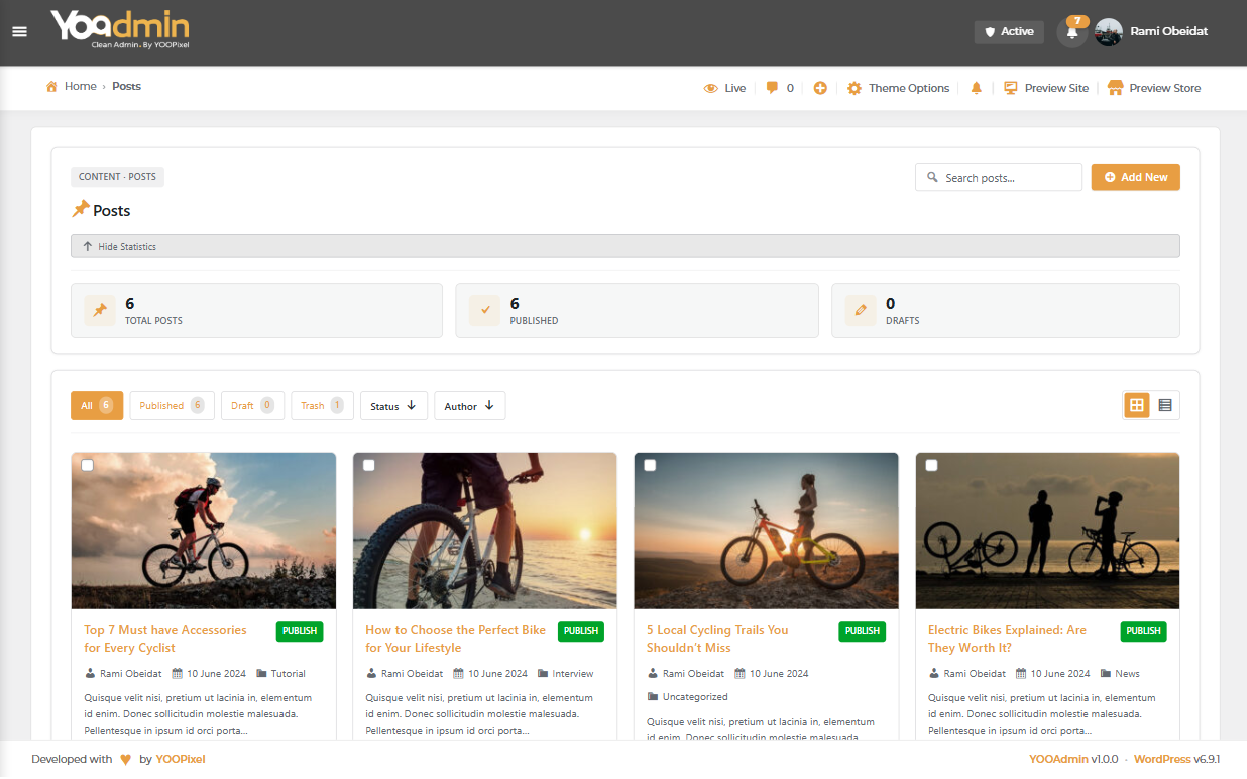
Task: Click the News category label
Action: tap(1127, 674)
